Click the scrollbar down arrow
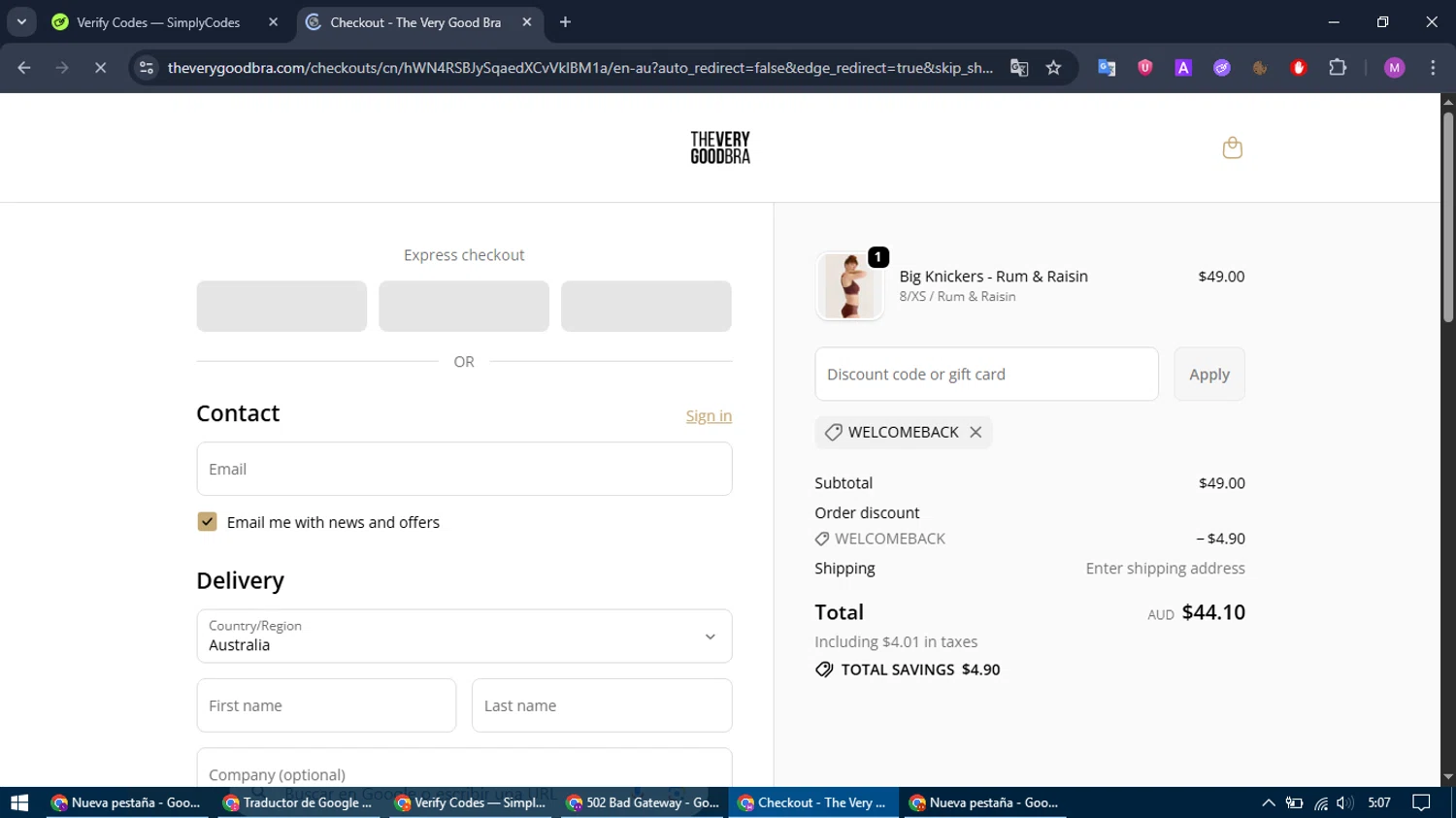This screenshot has height=818, width=1456. [x=1448, y=777]
